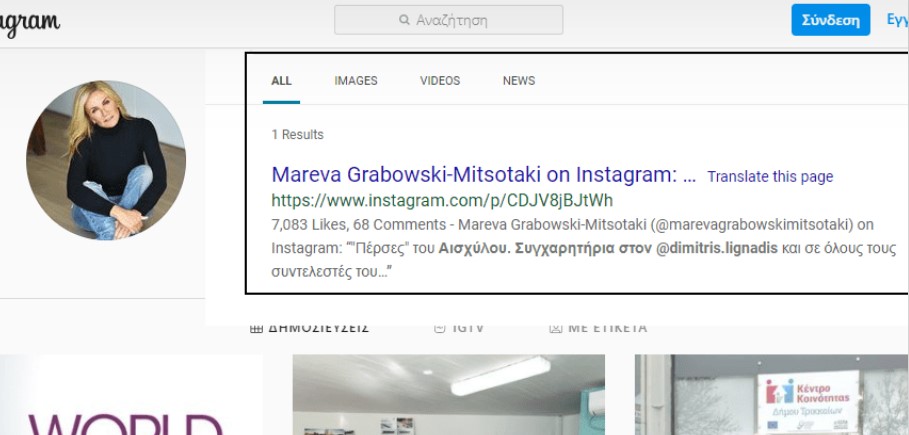The image size is (909, 435).
Task: Select the ALL results tab
Action: (x=281, y=81)
